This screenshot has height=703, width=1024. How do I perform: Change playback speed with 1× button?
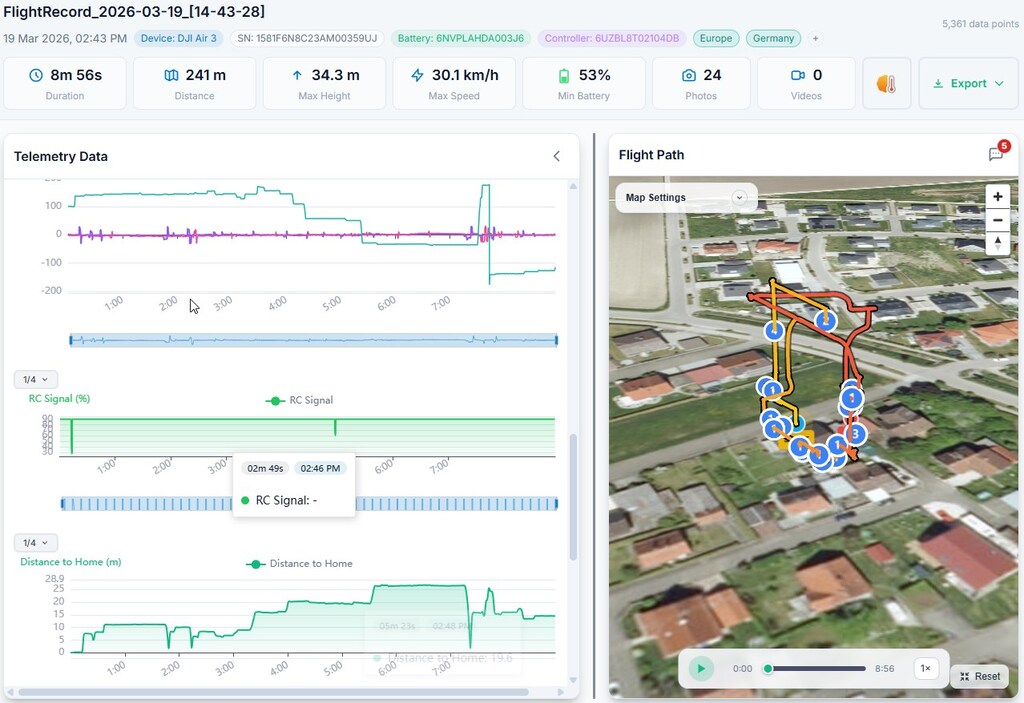pyautogui.click(x=925, y=668)
